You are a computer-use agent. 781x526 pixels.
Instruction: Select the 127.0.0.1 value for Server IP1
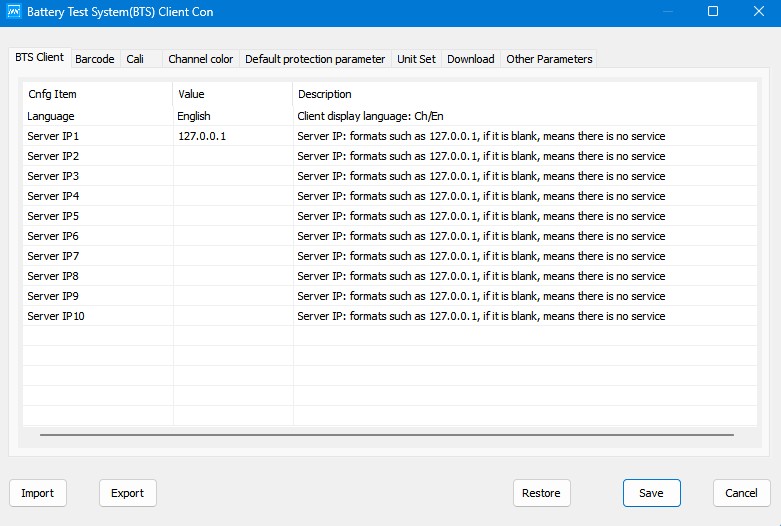point(233,136)
